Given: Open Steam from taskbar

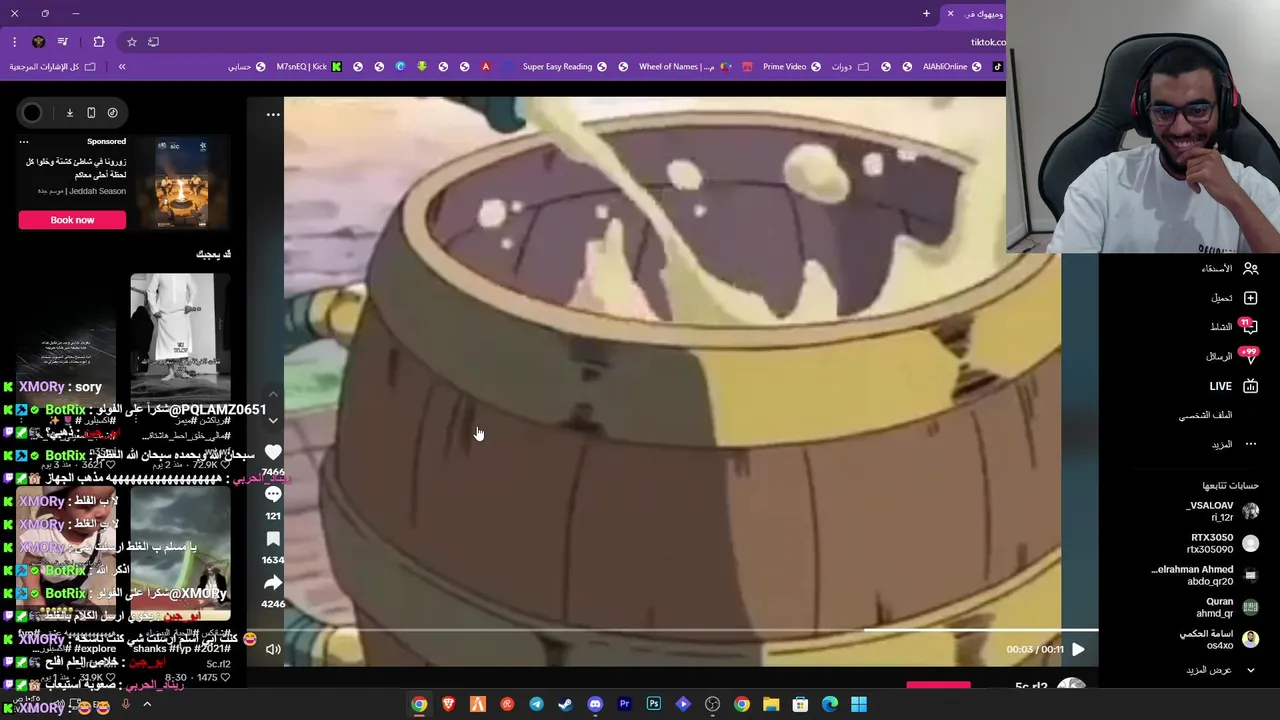Looking at the screenshot, I should [x=565, y=704].
